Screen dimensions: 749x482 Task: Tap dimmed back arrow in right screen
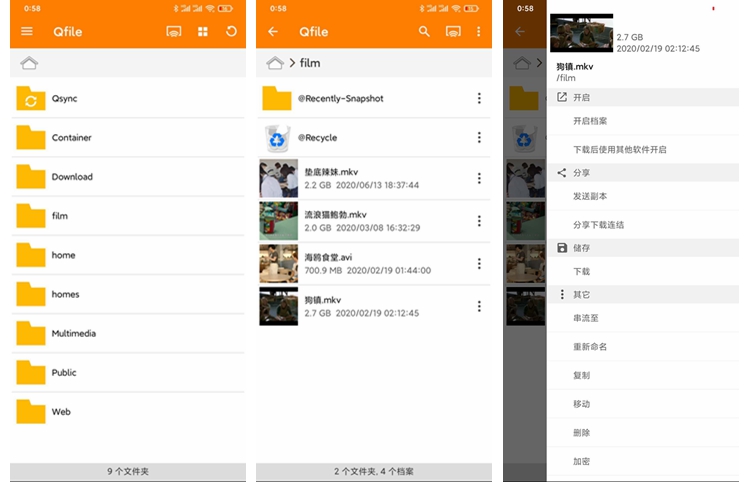click(x=520, y=32)
